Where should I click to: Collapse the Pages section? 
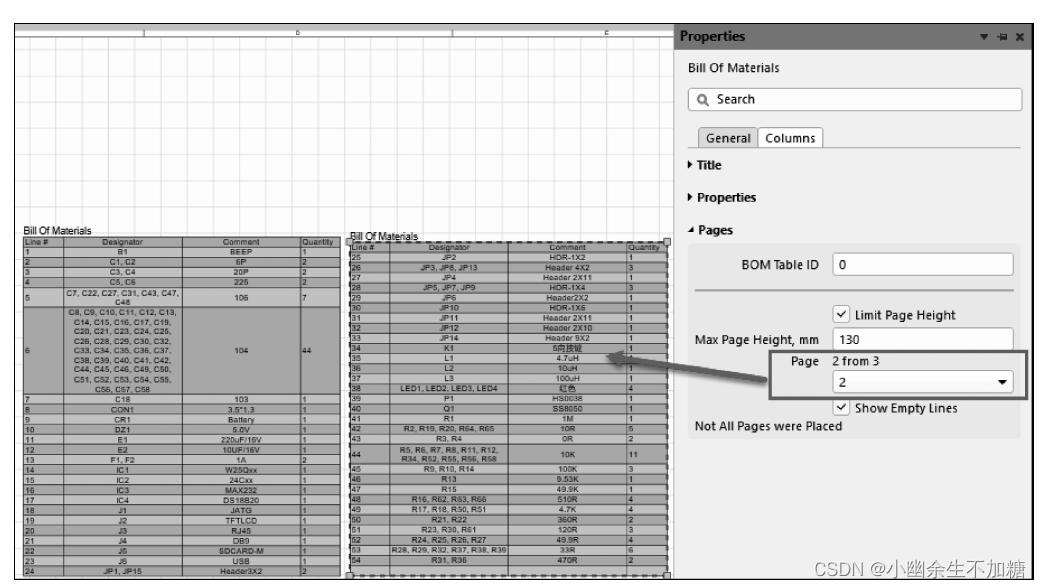coord(710,230)
